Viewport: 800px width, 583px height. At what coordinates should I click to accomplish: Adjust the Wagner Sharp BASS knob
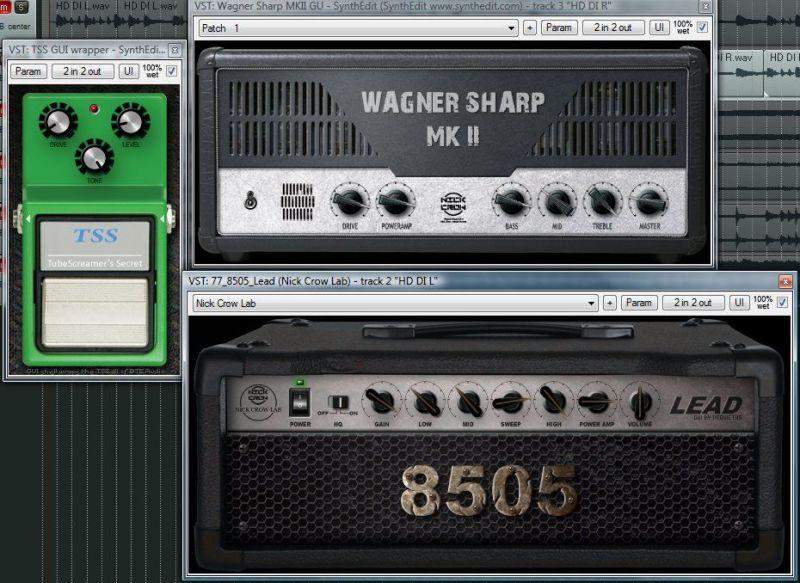coord(511,201)
